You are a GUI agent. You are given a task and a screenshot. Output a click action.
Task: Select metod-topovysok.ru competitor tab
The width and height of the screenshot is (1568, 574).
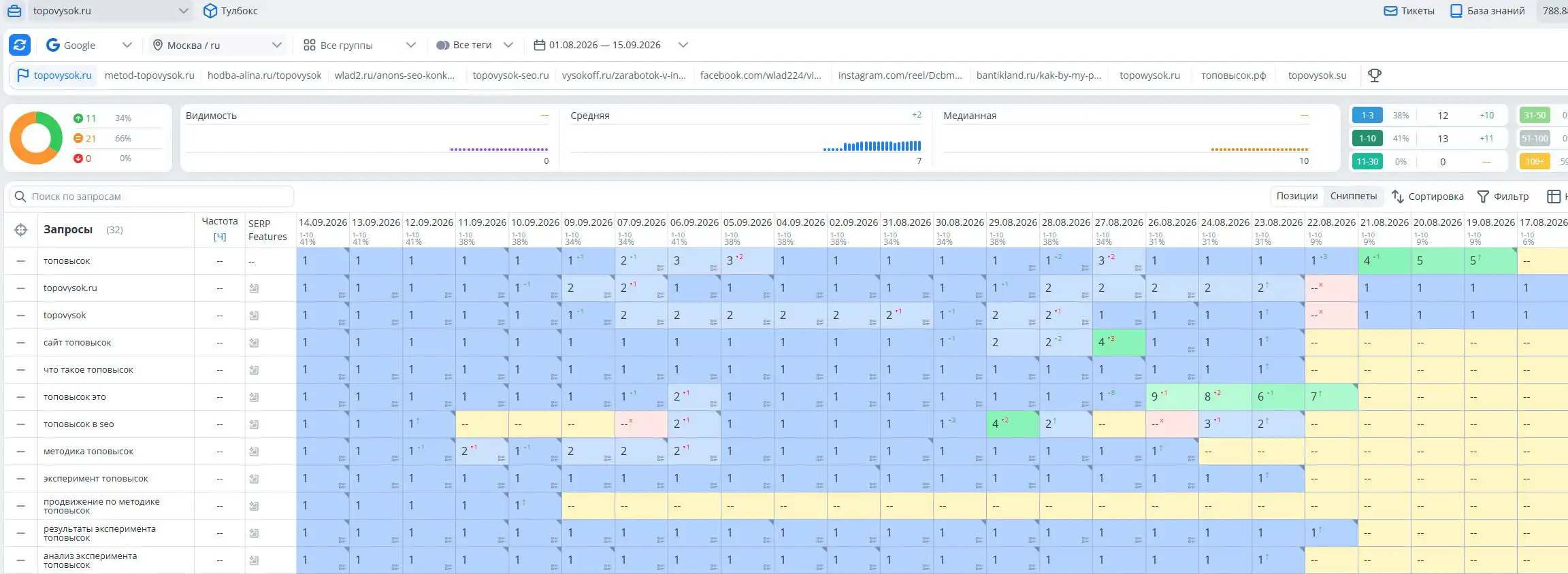[149, 75]
